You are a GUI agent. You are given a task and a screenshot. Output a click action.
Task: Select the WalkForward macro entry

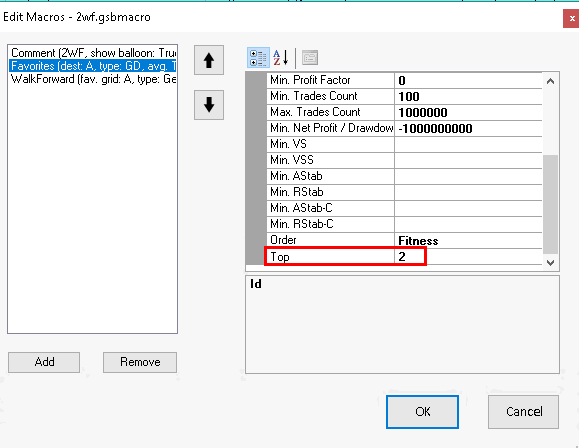tap(93, 79)
